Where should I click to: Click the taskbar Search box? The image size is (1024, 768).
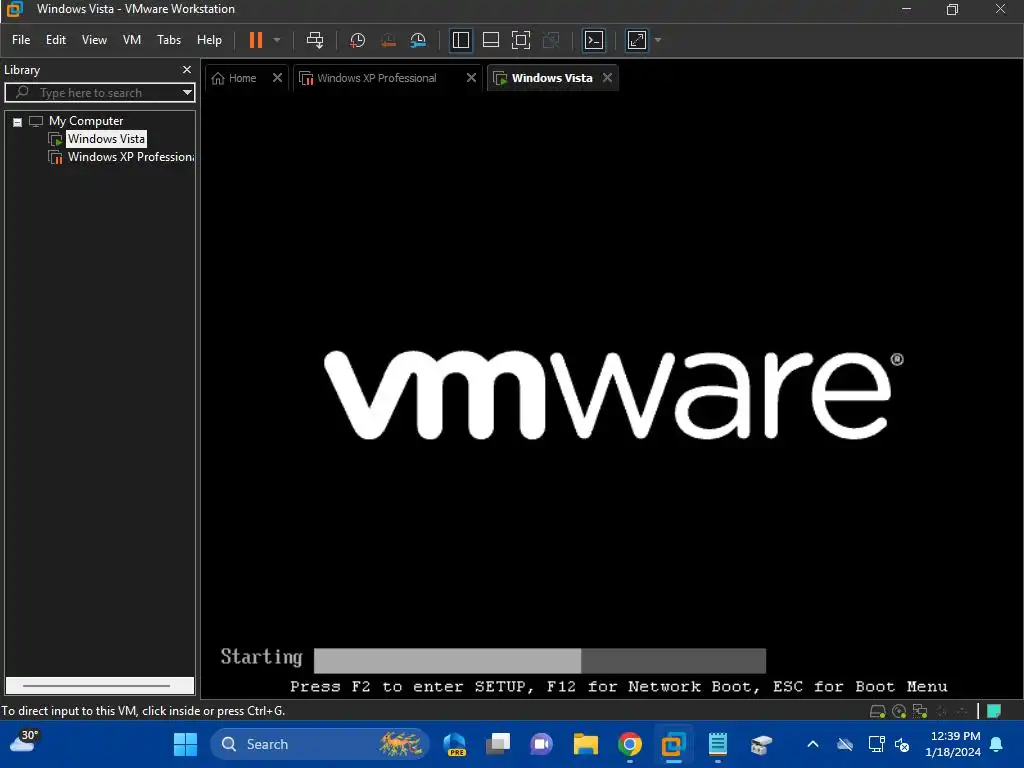tap(319, 744)
